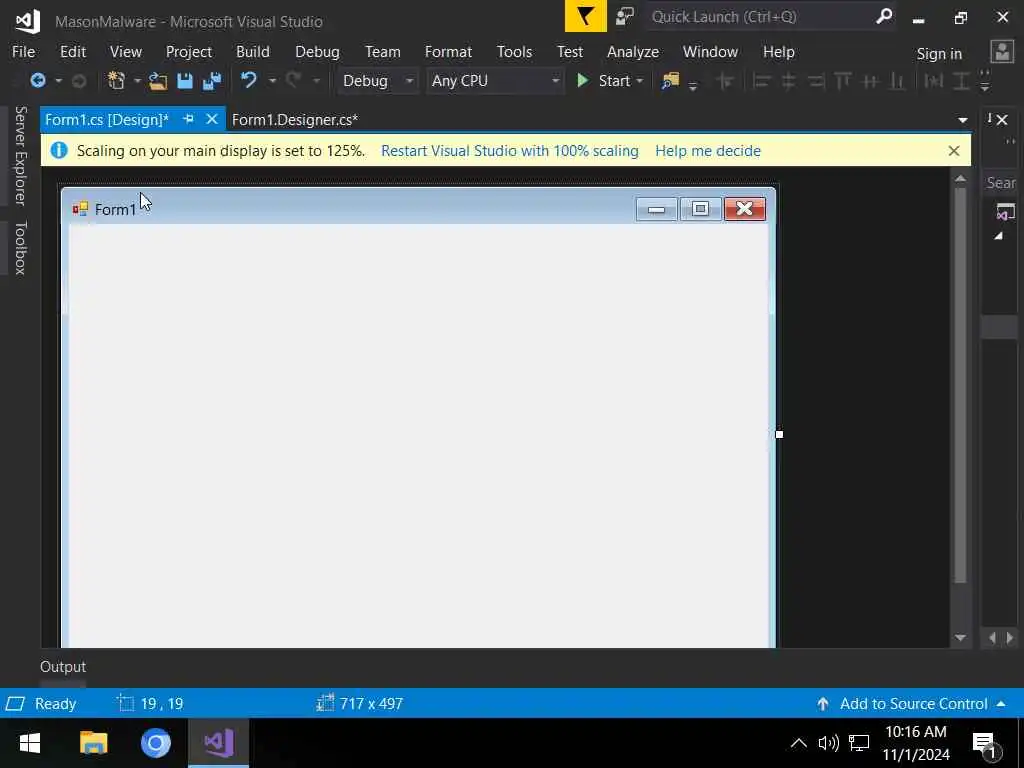Open the Help menu
This screenshot has height=768, width=1024.
click(778, 52)
